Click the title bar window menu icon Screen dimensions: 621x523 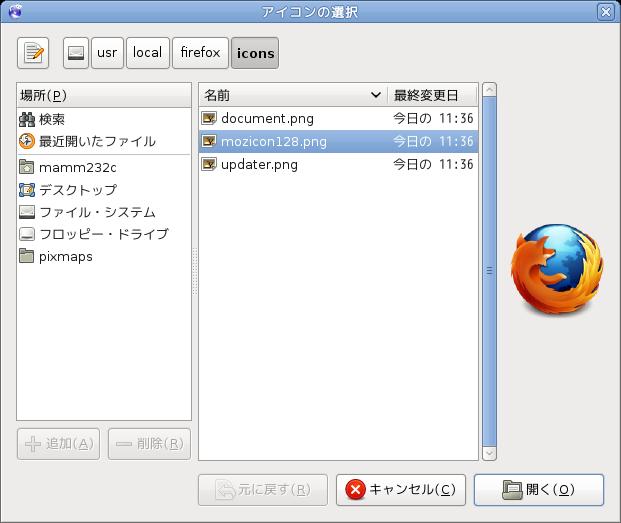pos(15,12)
